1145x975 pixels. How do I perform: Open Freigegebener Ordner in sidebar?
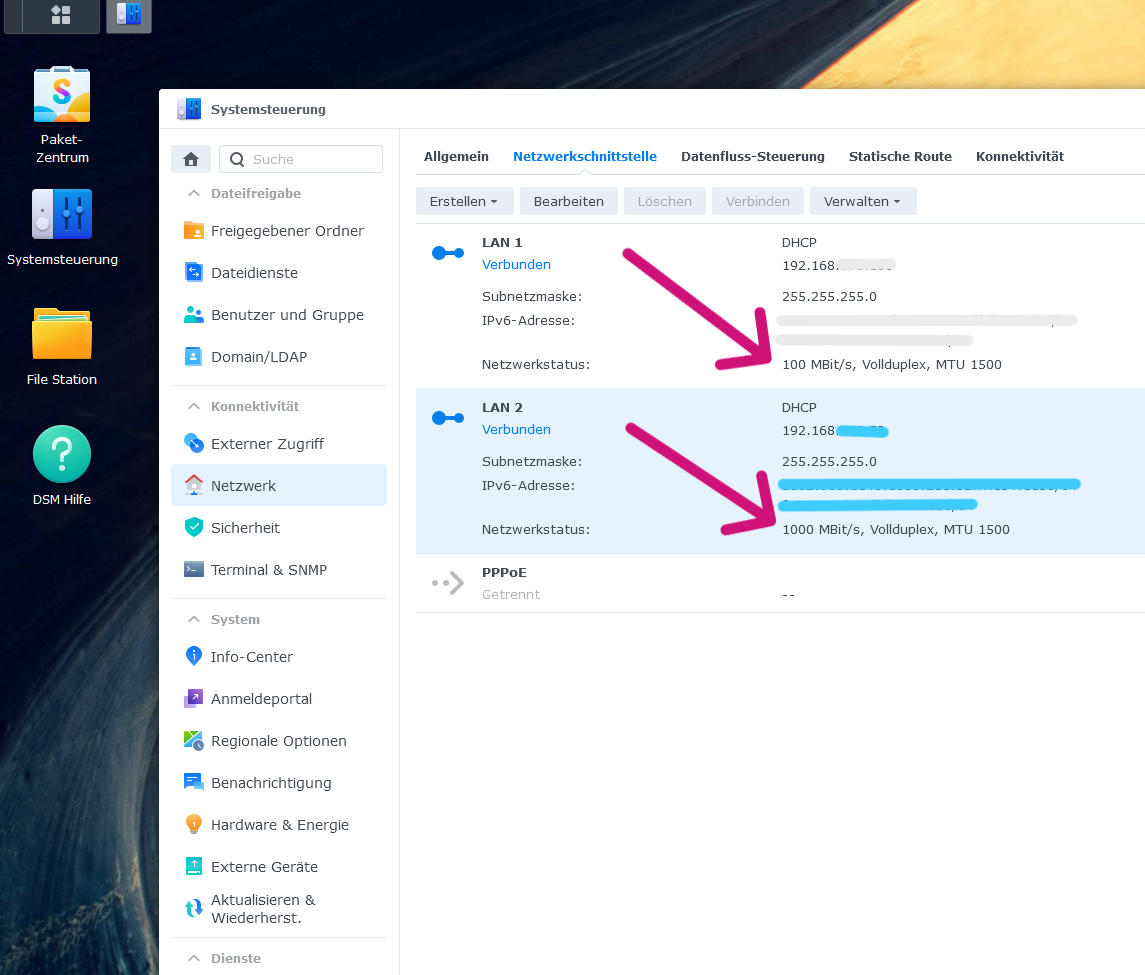(279, 231)
